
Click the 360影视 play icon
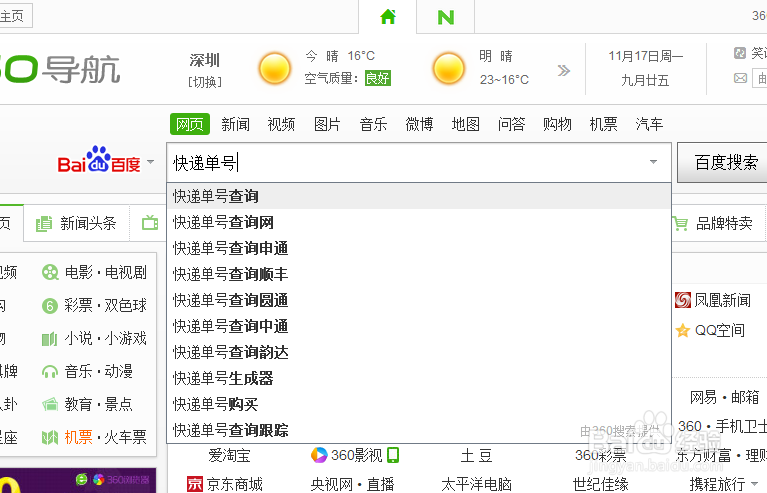click(x=319, y=455)
